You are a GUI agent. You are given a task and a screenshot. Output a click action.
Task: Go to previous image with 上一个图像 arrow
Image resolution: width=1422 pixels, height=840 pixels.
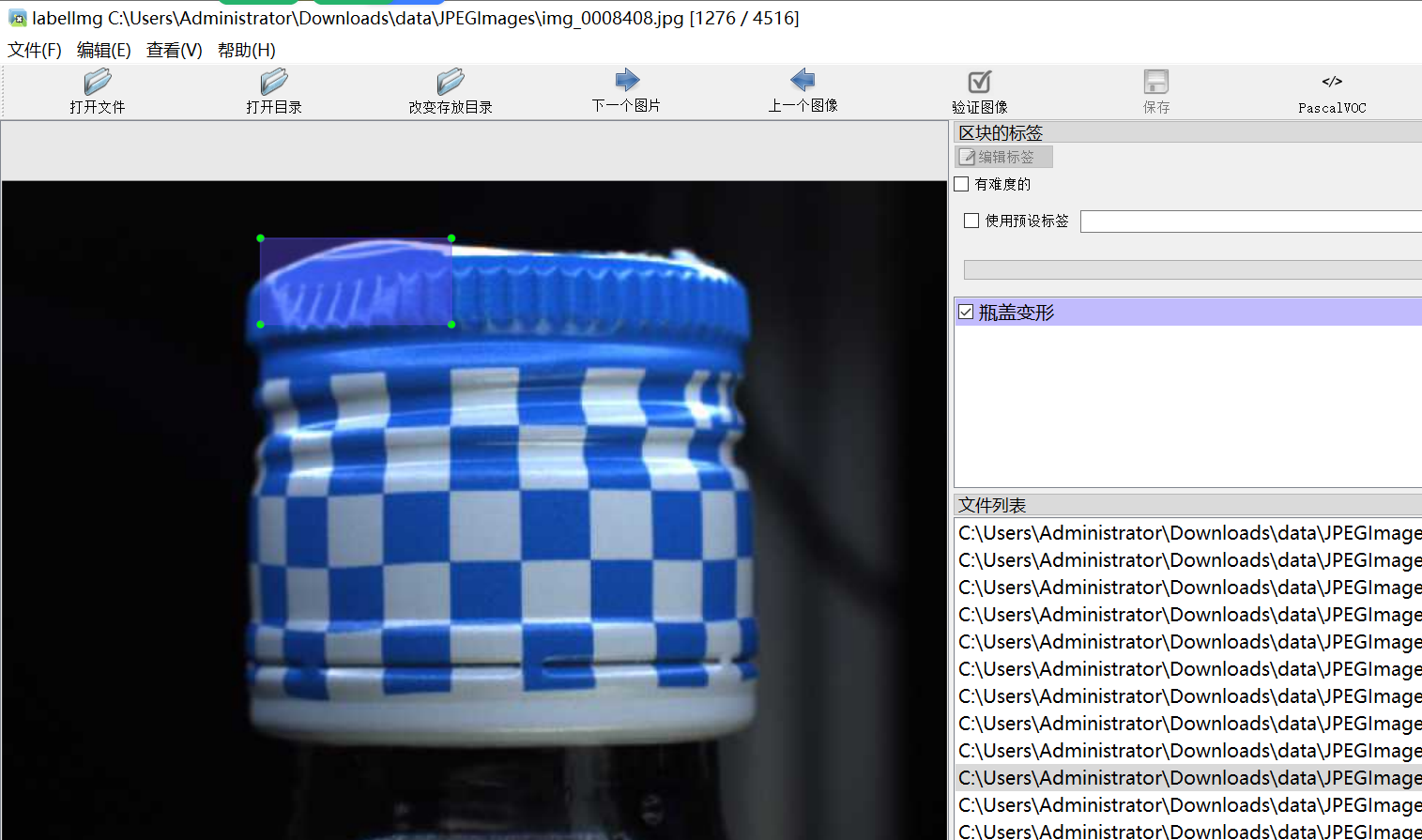803,80
